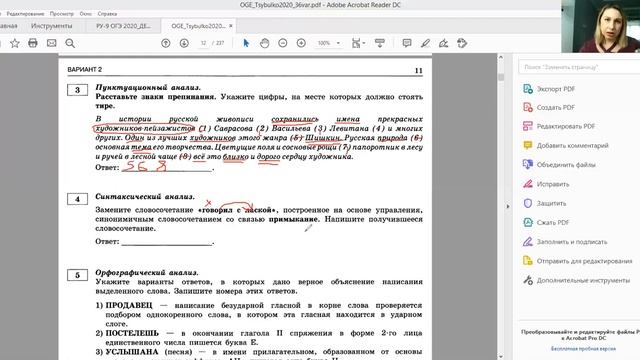
Task: Open the Редактирование menu
Action: (x=25, y=13)
